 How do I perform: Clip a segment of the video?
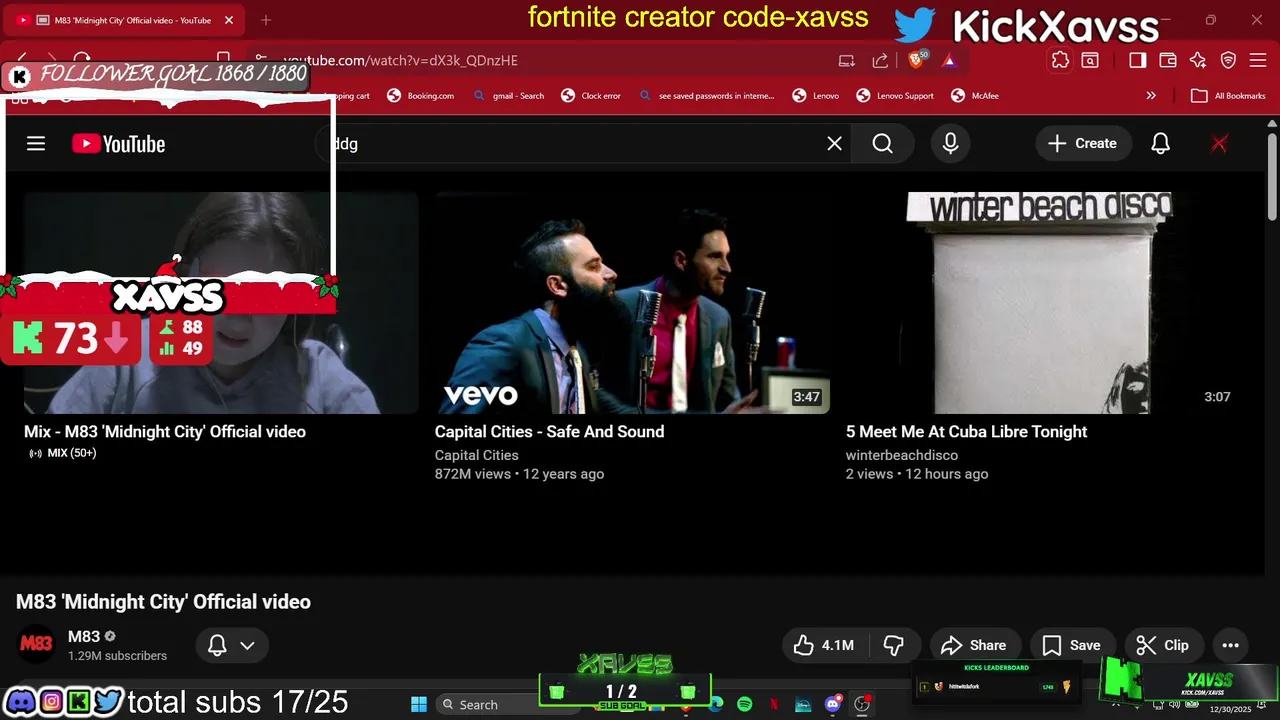[x=1163, y=645]
